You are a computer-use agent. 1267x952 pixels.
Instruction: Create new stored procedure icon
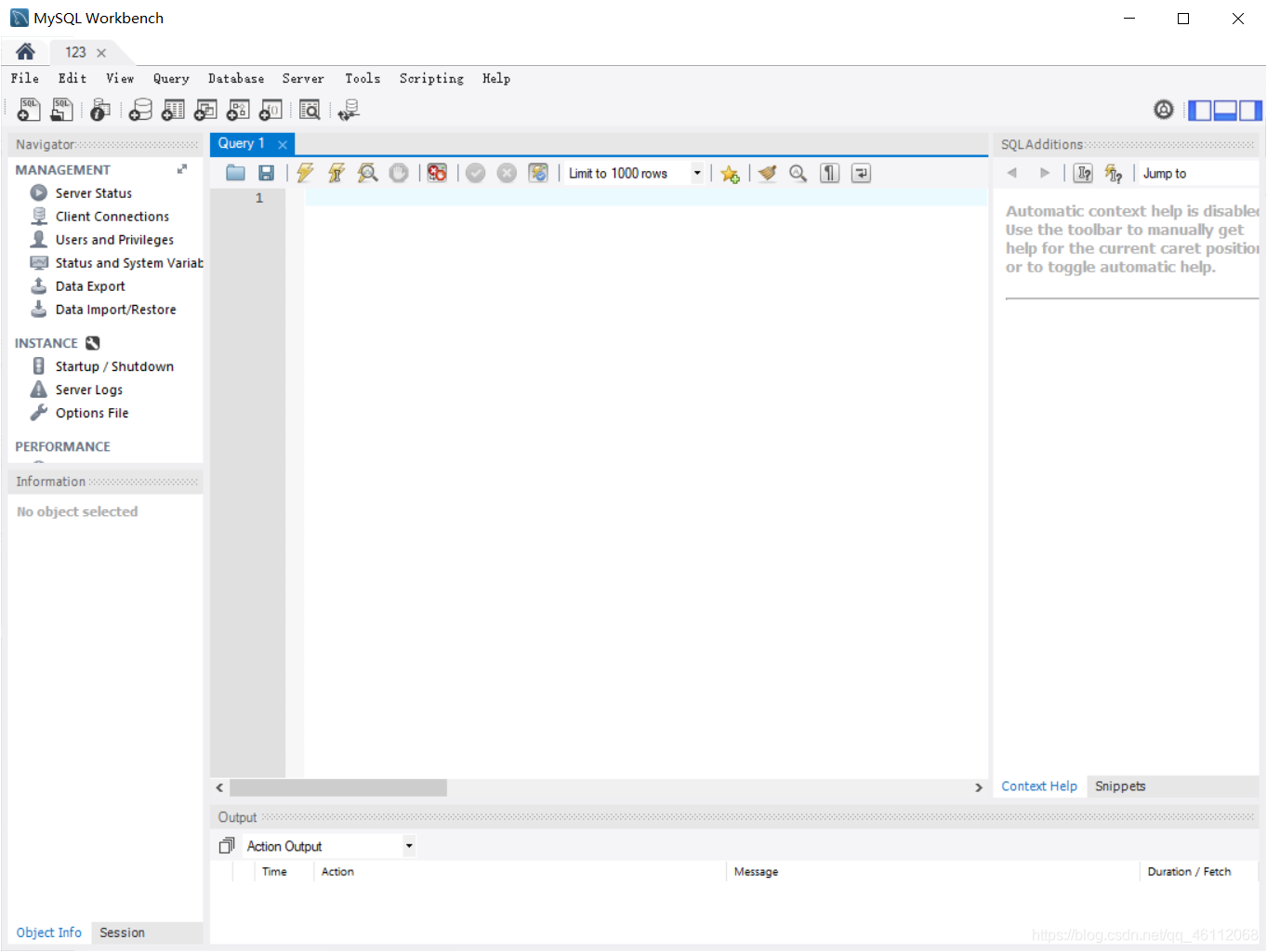click(238, 110)
